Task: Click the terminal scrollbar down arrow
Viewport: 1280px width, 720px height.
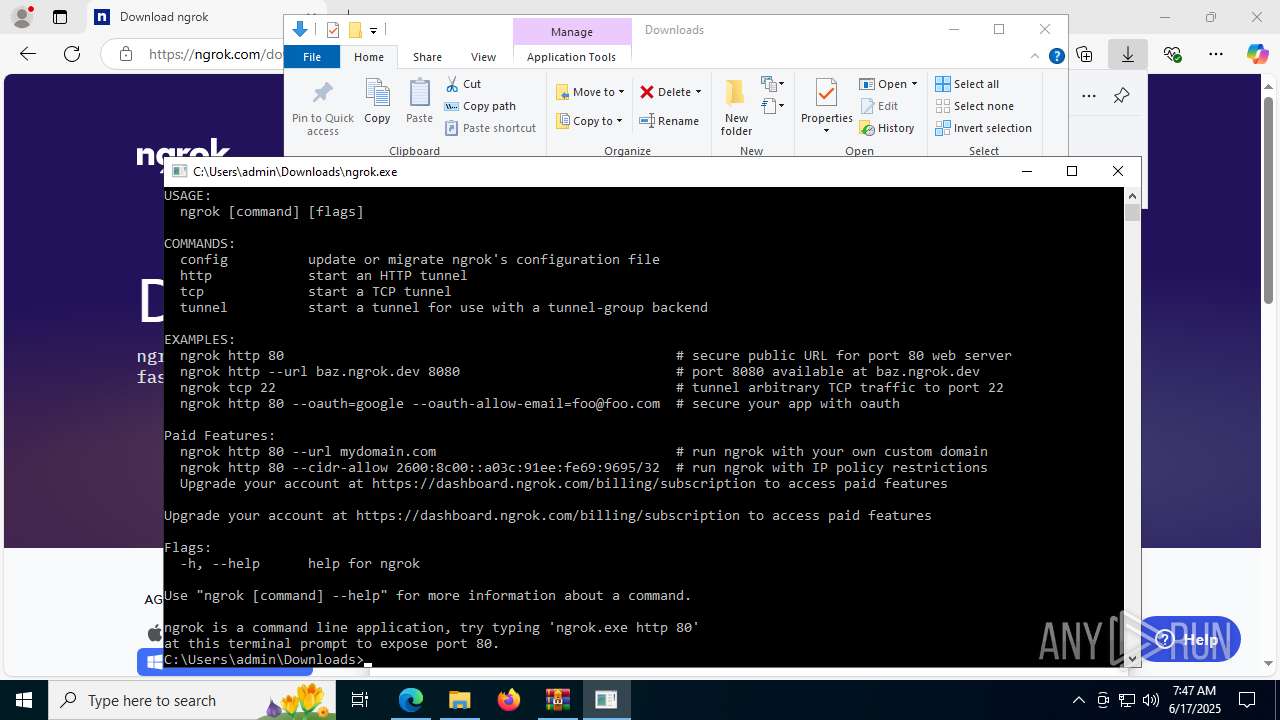Action: [1132, 658]
